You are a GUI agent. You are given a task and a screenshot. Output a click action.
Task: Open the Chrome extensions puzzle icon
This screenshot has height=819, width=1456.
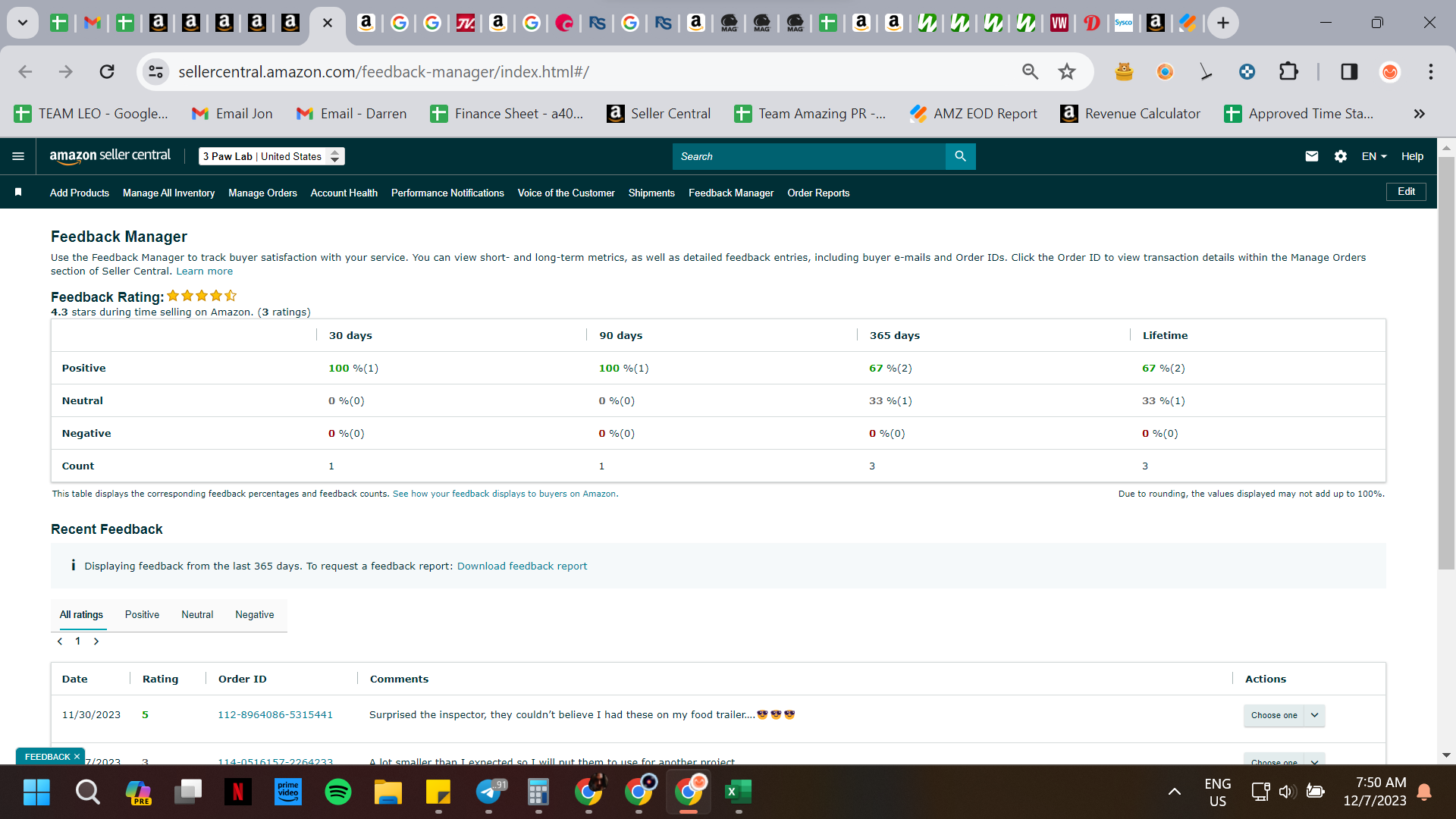[1288, 71]
